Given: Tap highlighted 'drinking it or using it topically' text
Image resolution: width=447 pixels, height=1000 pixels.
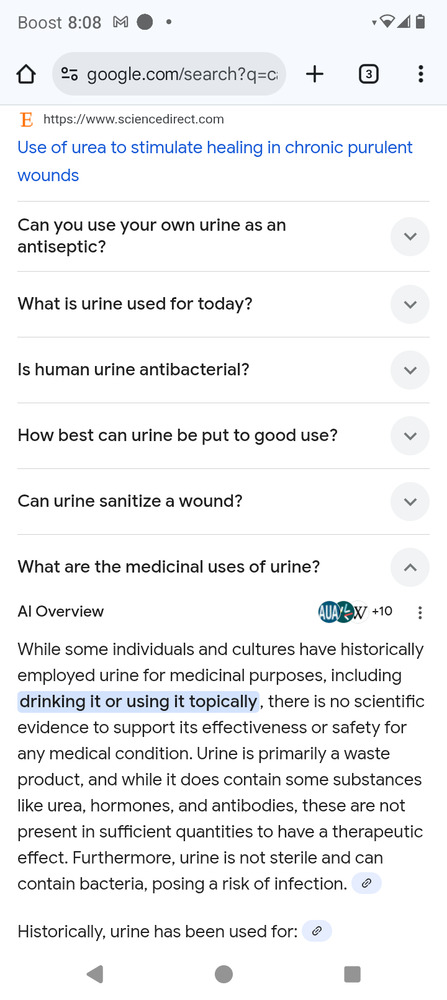Looking at the screenshot, I should pyautogui.click(x=138, y=702).
